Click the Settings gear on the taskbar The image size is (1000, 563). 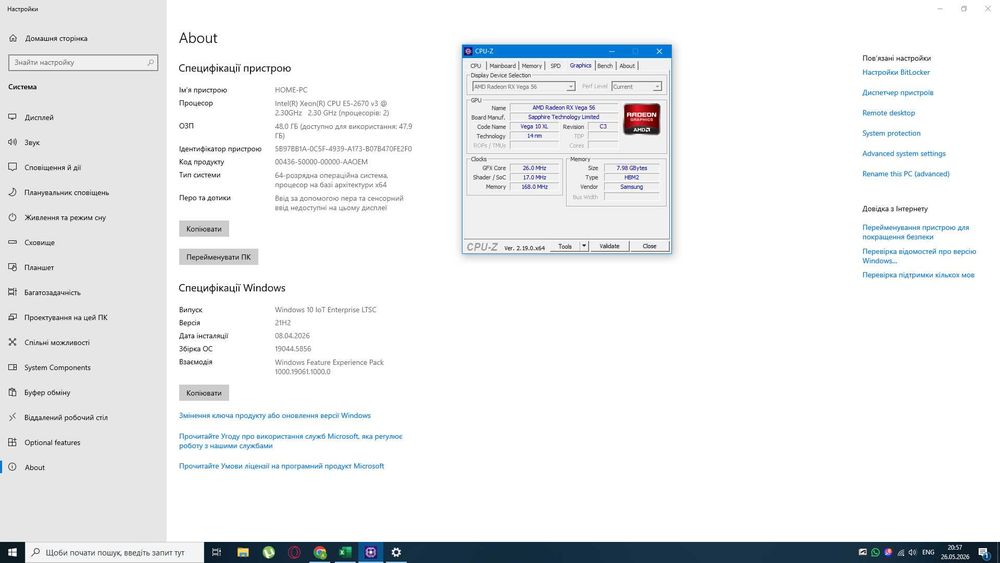(x=396, y=552)
